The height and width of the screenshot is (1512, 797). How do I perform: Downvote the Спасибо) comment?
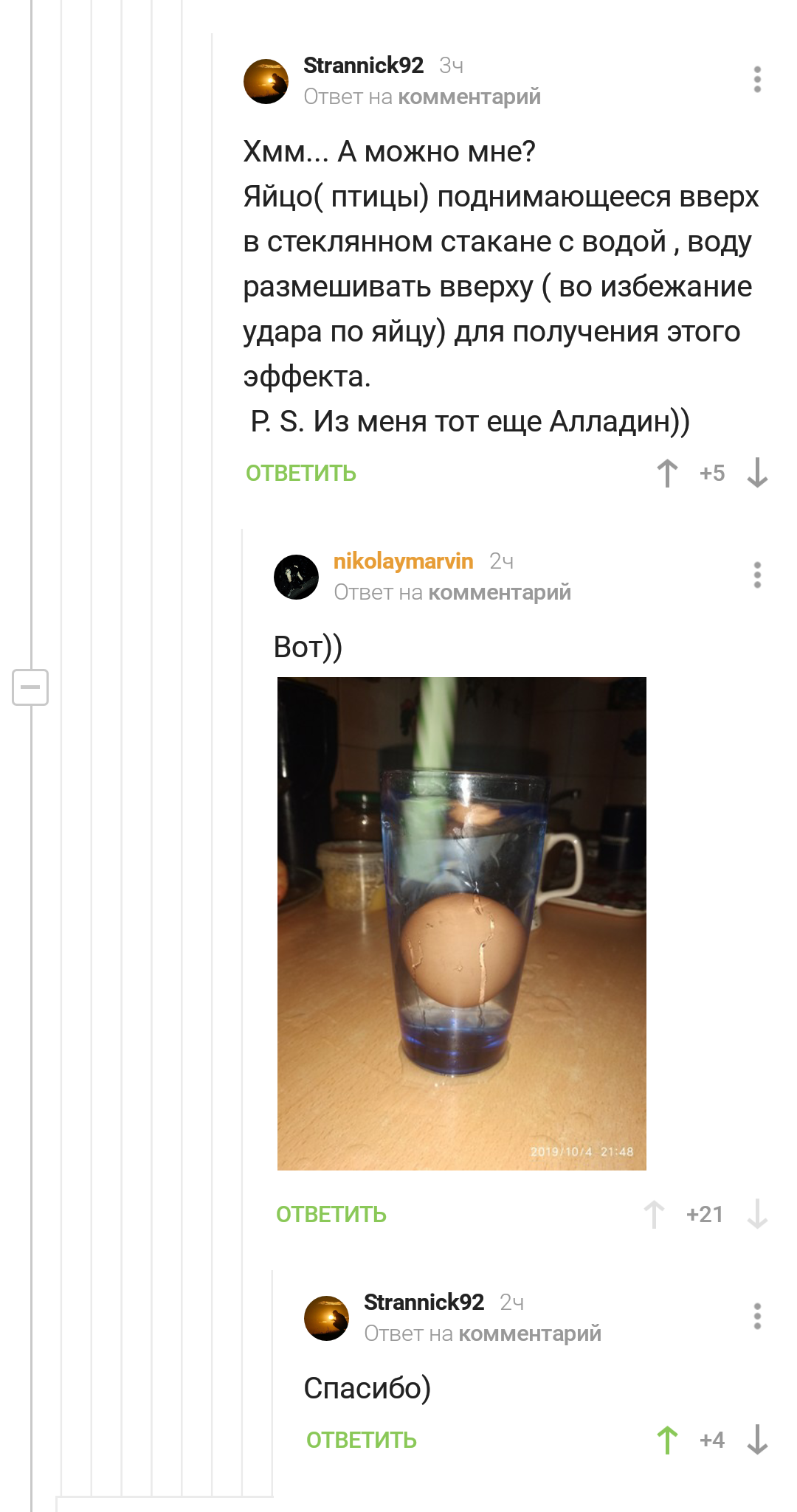click(x=757, y=1440)
